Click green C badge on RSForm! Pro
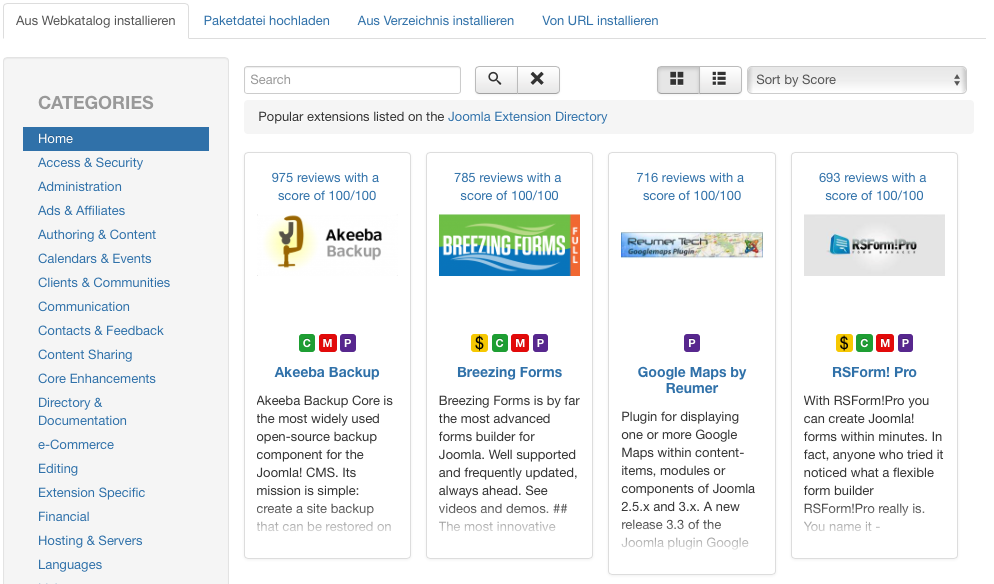994x584 pixels. click(864, 343)
